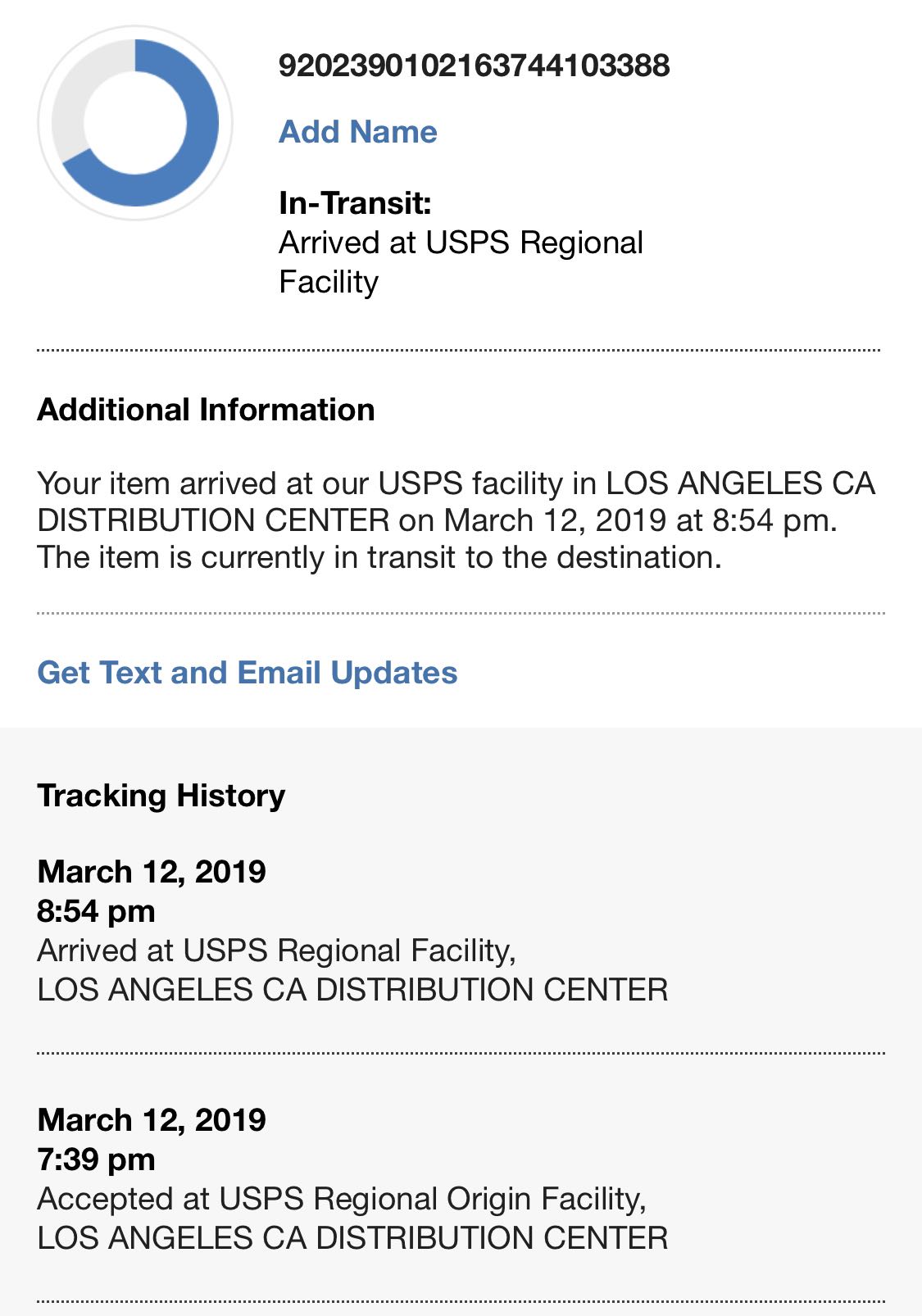Click the Add Name link
Screen dimensions: 922x1316
357,132
